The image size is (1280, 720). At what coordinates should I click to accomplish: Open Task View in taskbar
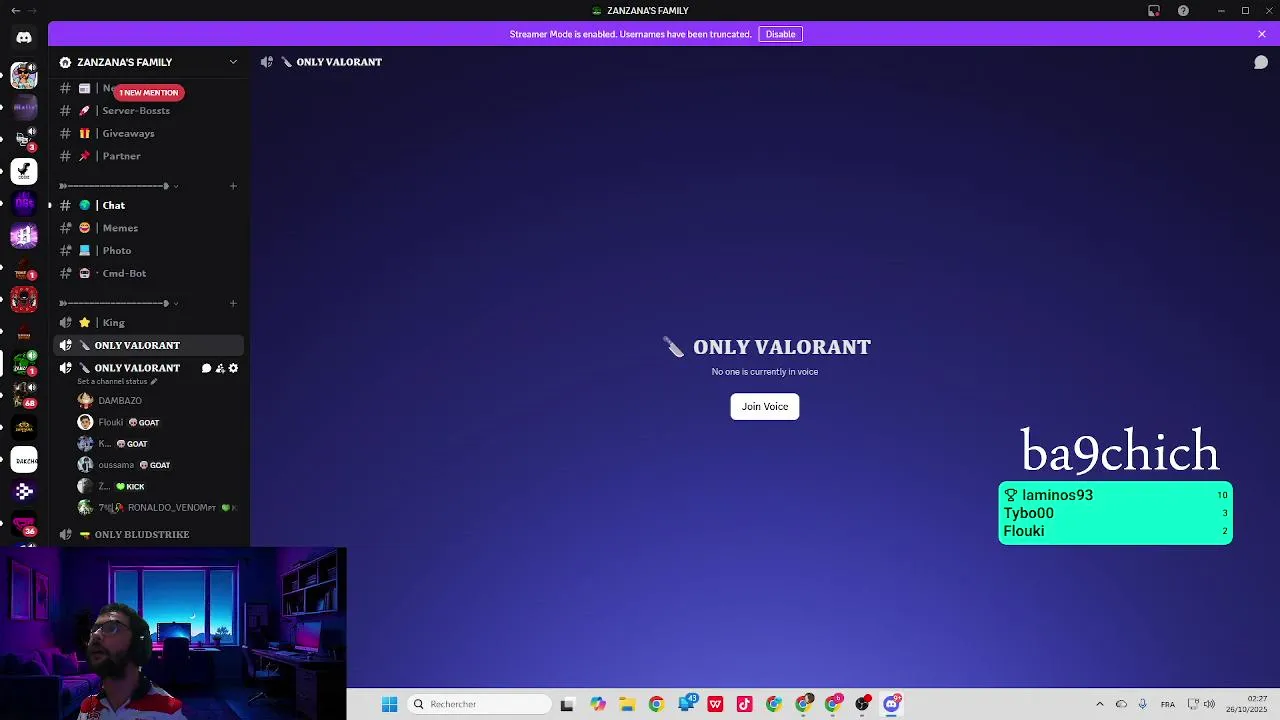click(567, 704)
